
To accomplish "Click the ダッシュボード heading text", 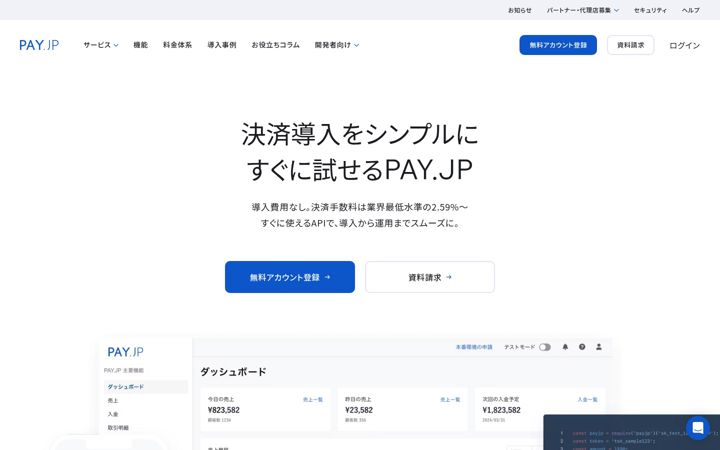I will [233, 372].
